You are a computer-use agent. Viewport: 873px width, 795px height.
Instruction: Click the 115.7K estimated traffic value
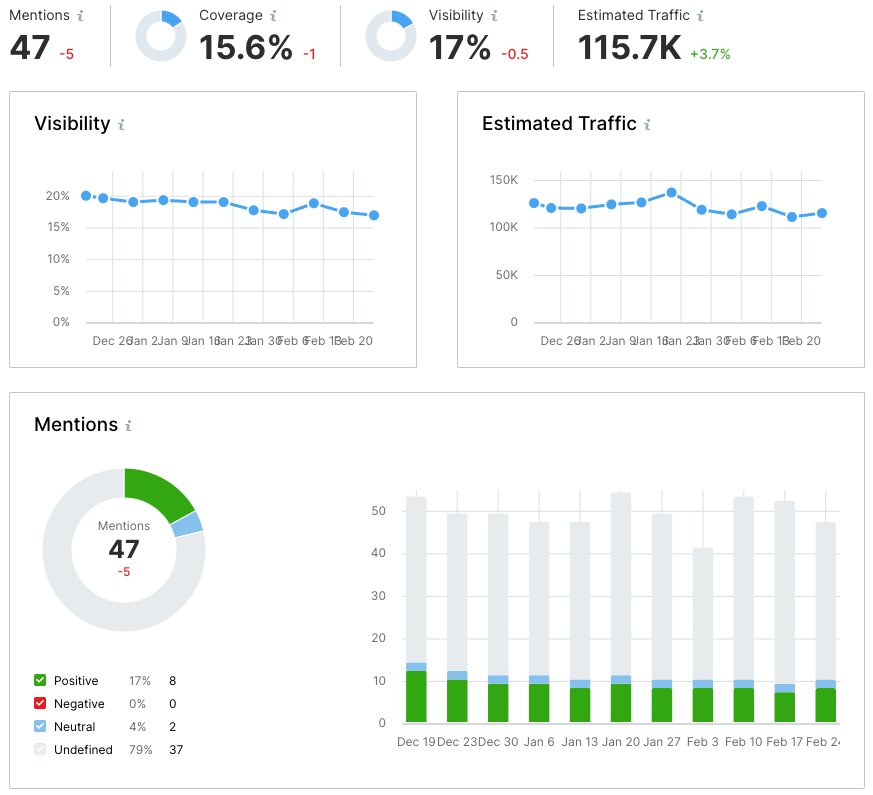click(x=629, y=47)
